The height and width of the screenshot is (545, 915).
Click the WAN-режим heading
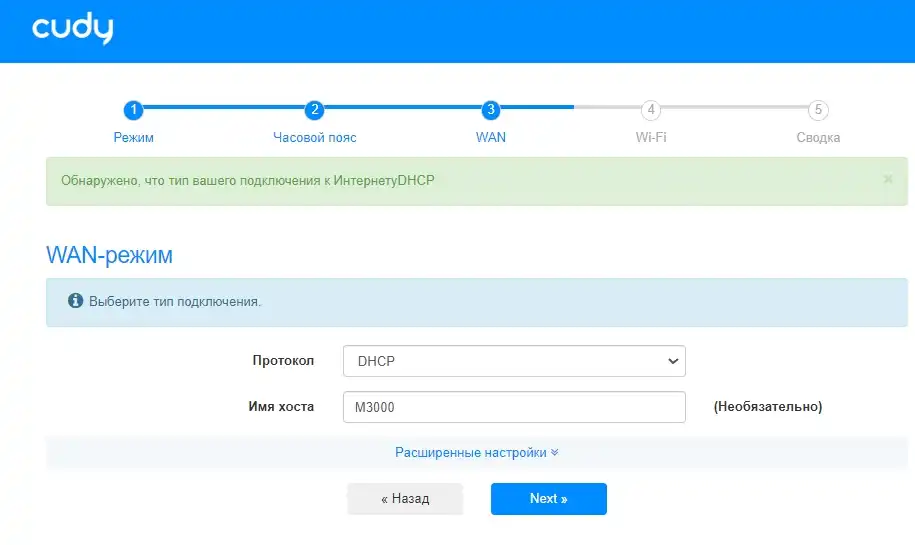pyautogui.click(x=109, y=255)
